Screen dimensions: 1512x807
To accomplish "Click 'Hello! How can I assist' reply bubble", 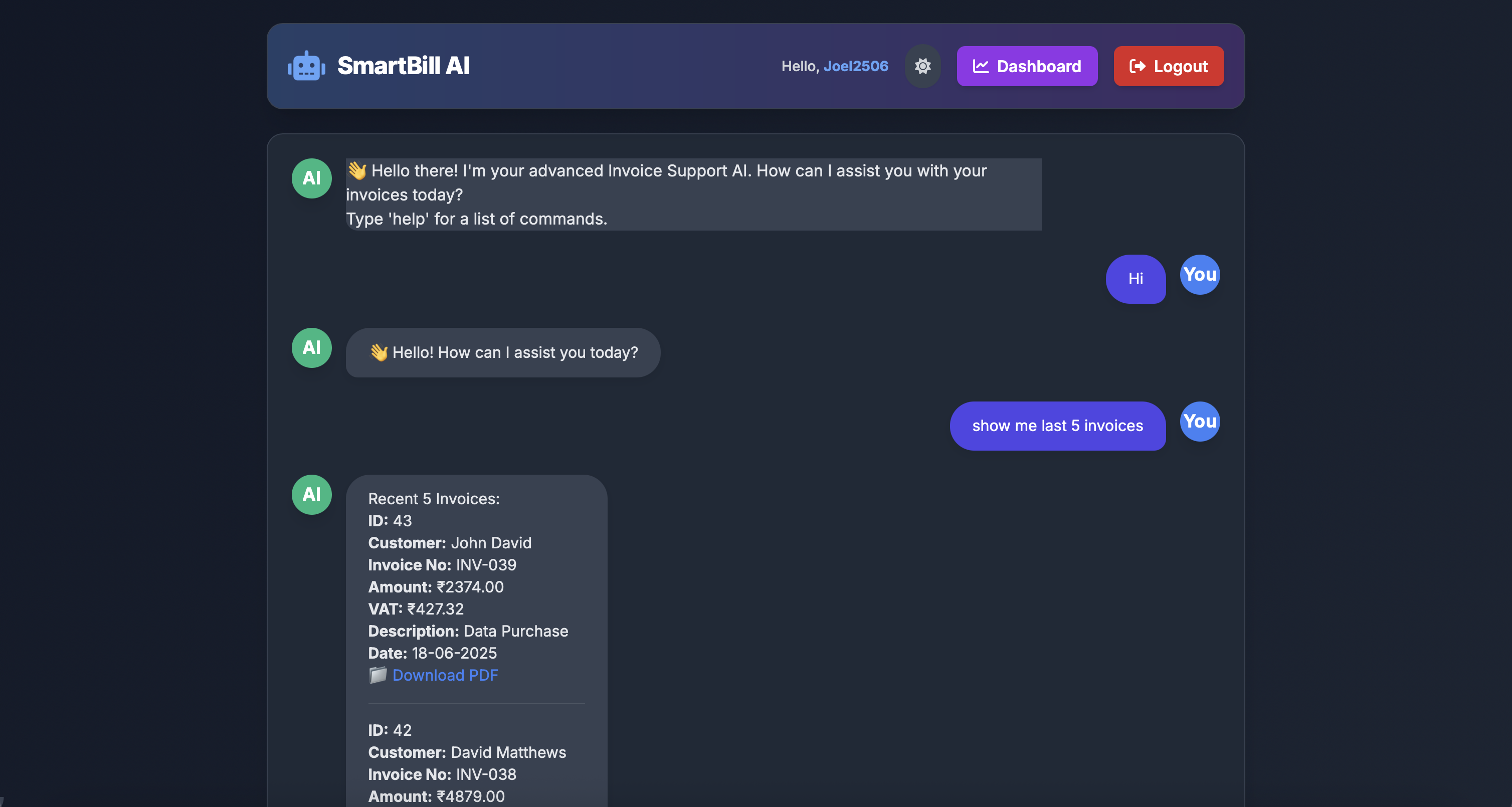I will 502,353.
